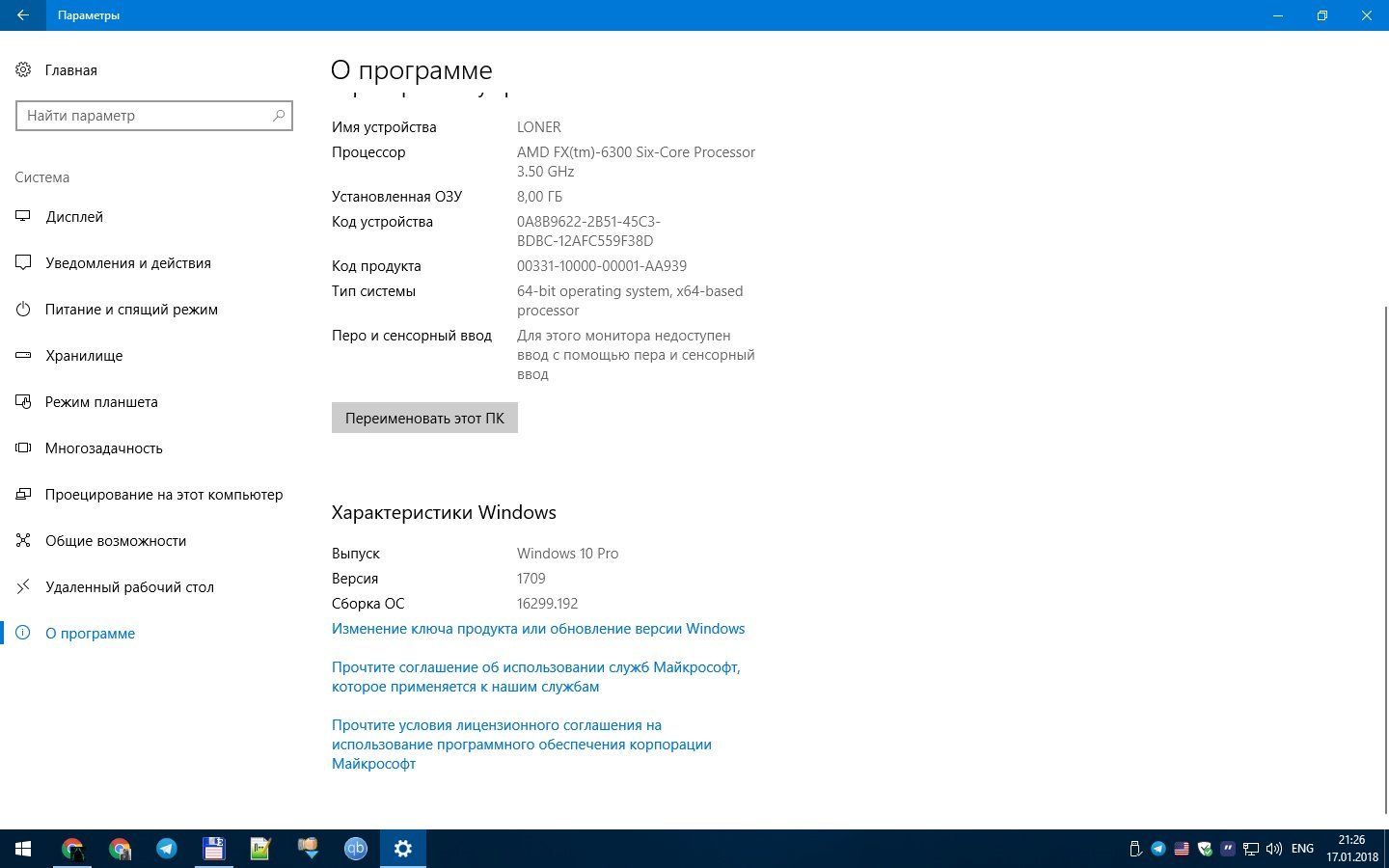1389x868 pixels.
Task: Click the Имя устройства label
Action: tap(384, 127)
